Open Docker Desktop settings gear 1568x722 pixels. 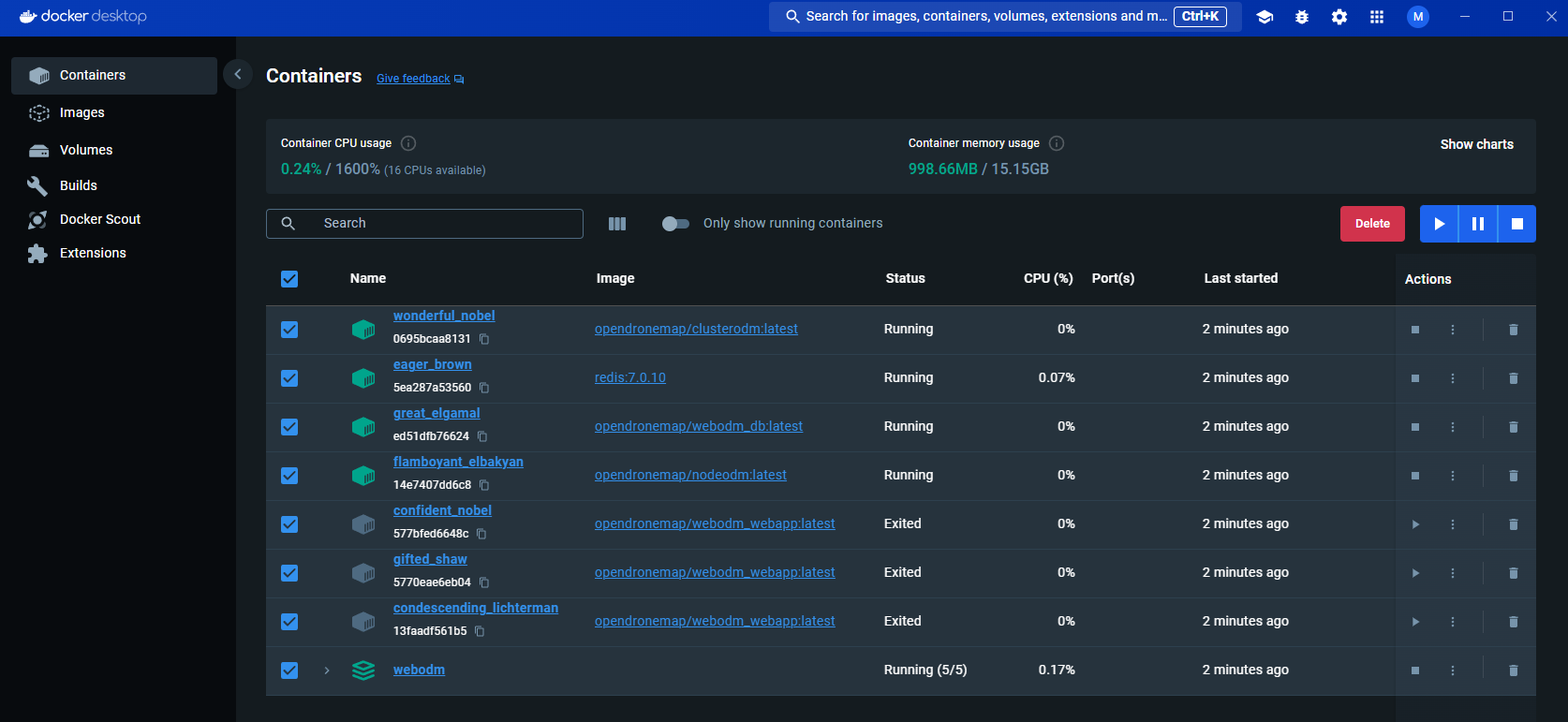tap(1339, 17)
